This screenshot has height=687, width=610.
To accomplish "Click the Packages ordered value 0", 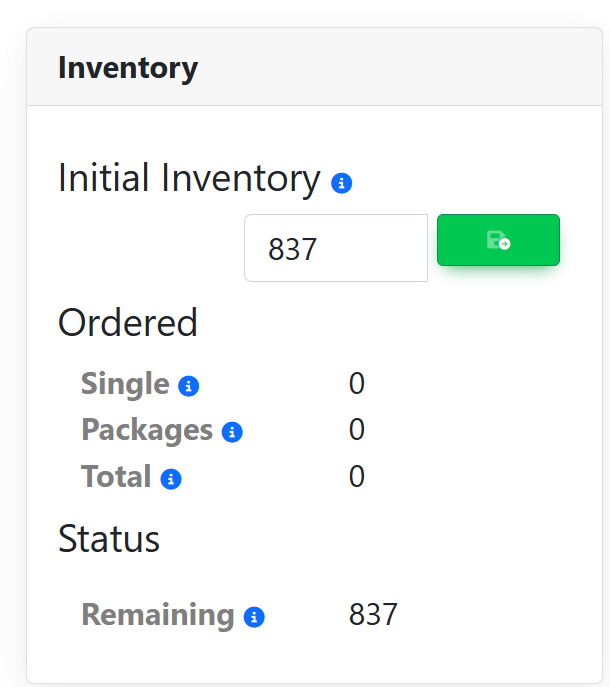I will (357, 430).
